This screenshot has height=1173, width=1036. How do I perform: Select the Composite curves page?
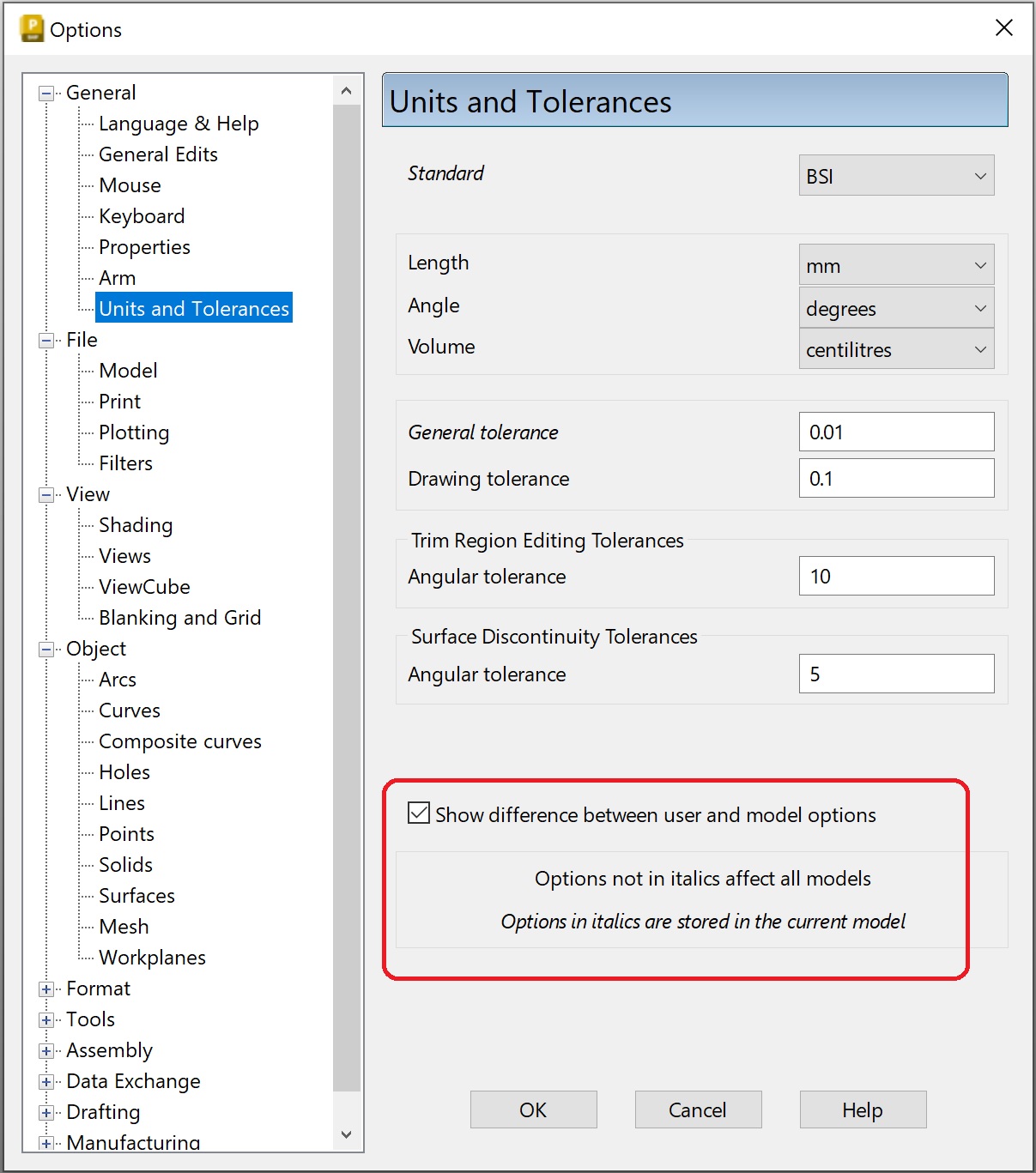click(179, 741)
